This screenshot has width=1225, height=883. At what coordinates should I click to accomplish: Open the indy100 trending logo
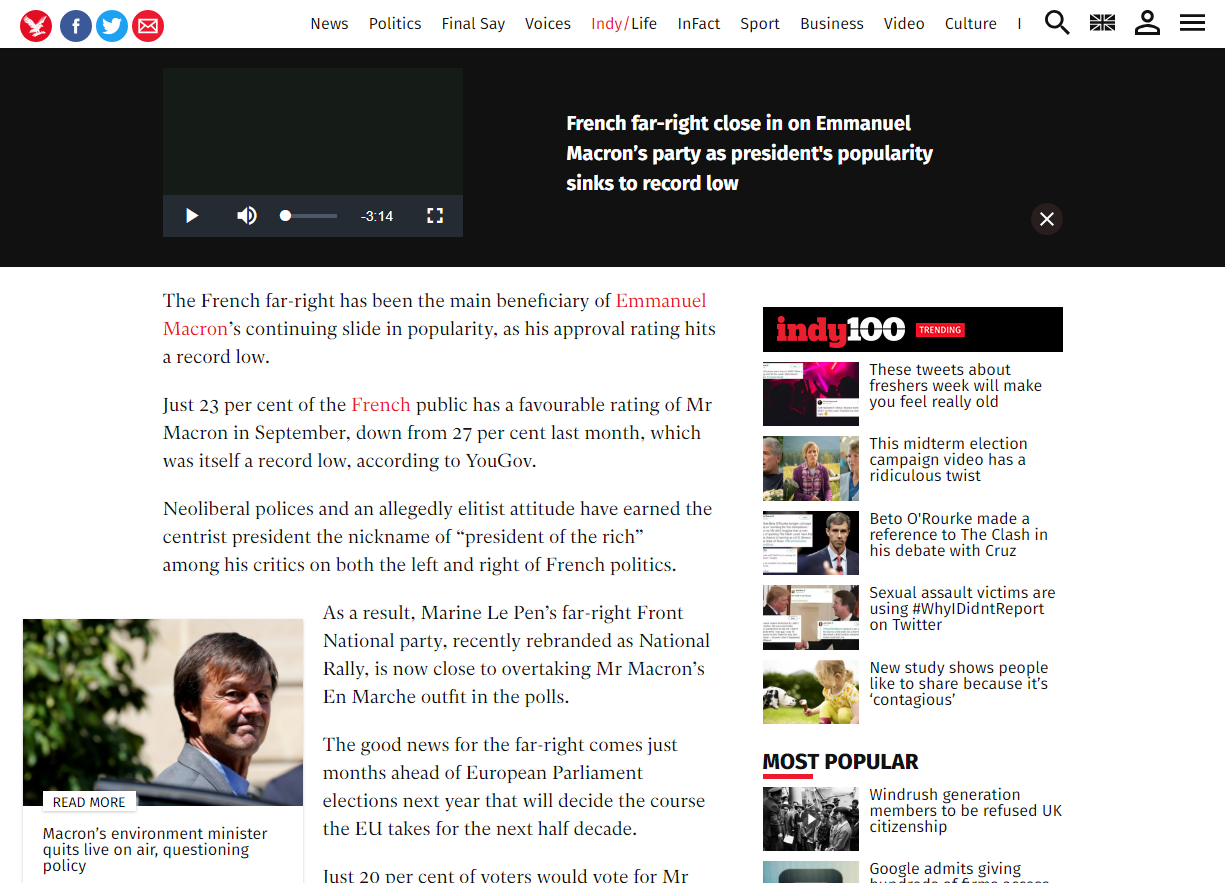(x=840, y=330)
